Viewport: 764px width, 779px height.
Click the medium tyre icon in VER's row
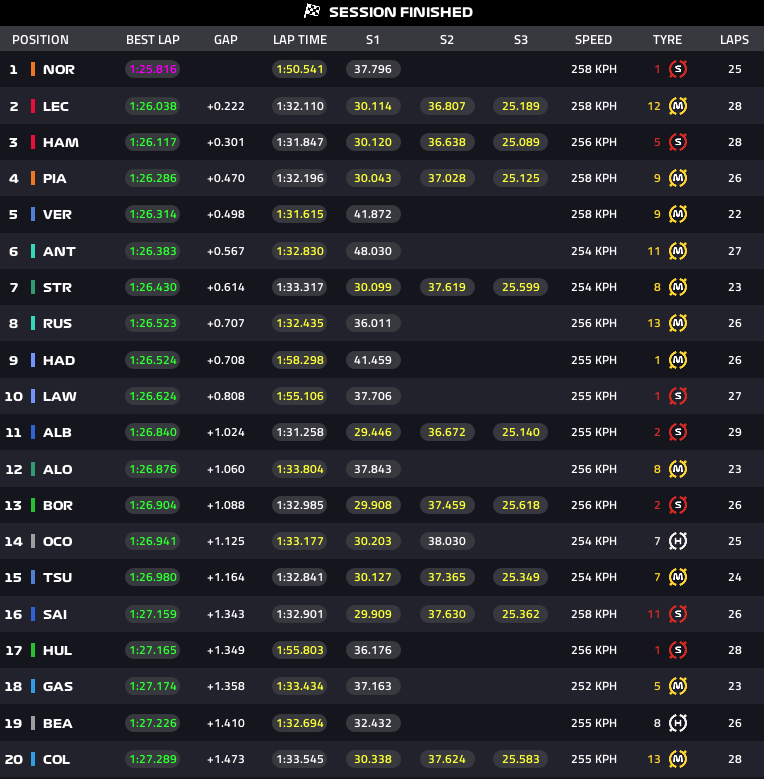click(678, 214)
